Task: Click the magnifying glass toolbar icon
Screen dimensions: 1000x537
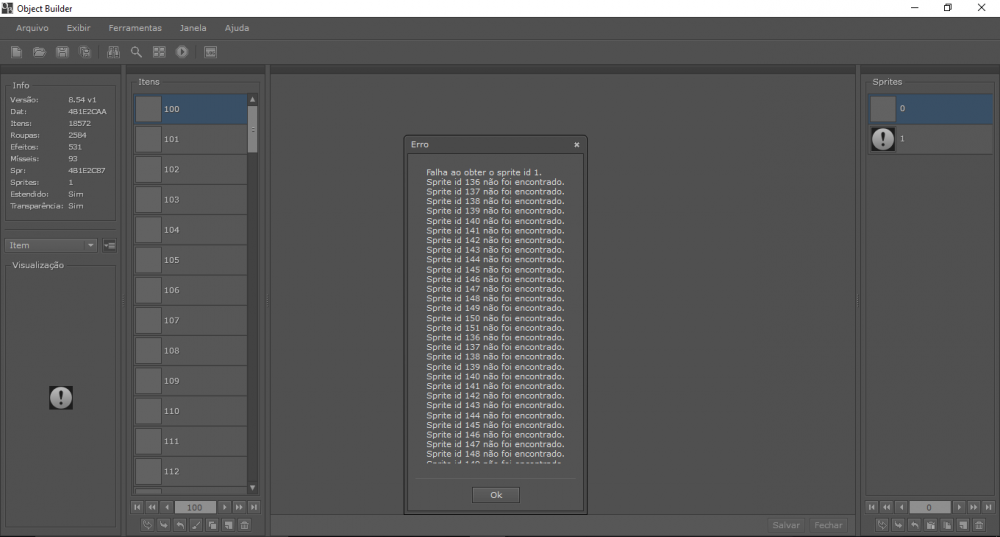Action: (x=136, y=52)
